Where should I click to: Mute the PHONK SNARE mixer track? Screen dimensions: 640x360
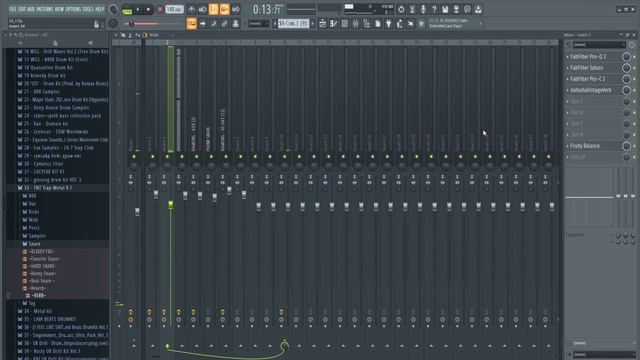(211, 157)
